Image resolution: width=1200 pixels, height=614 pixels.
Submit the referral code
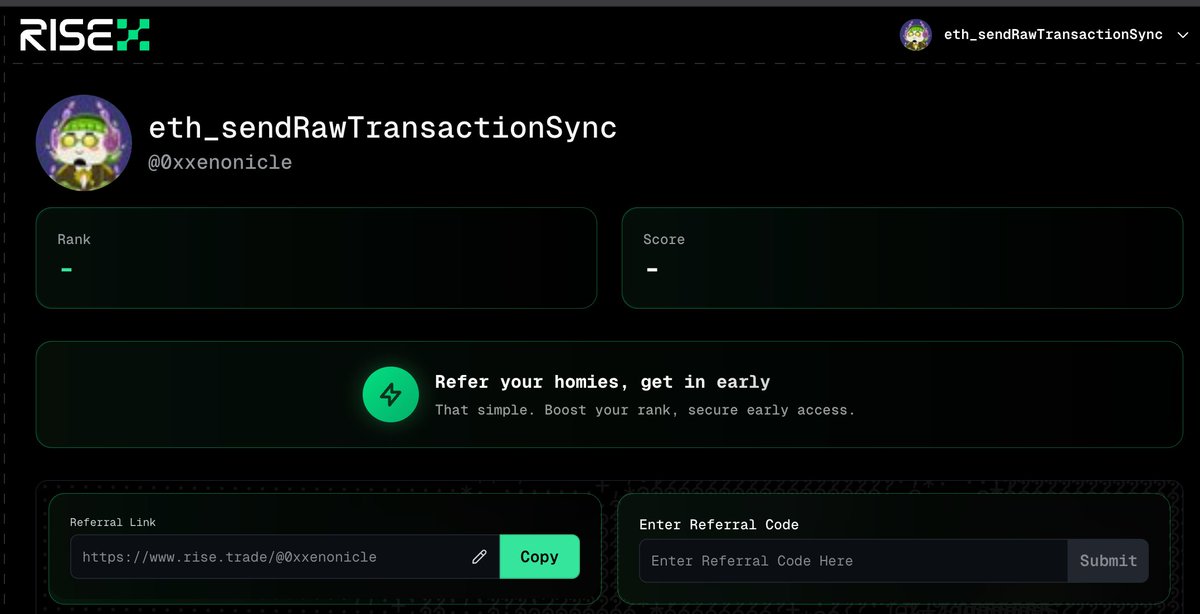click(1108, 561)
